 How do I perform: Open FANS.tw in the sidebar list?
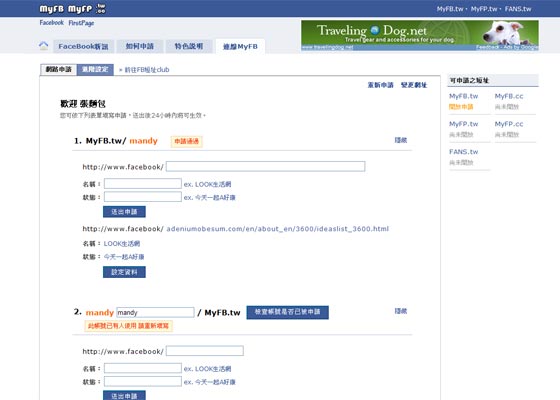click(x=464, y=152)
